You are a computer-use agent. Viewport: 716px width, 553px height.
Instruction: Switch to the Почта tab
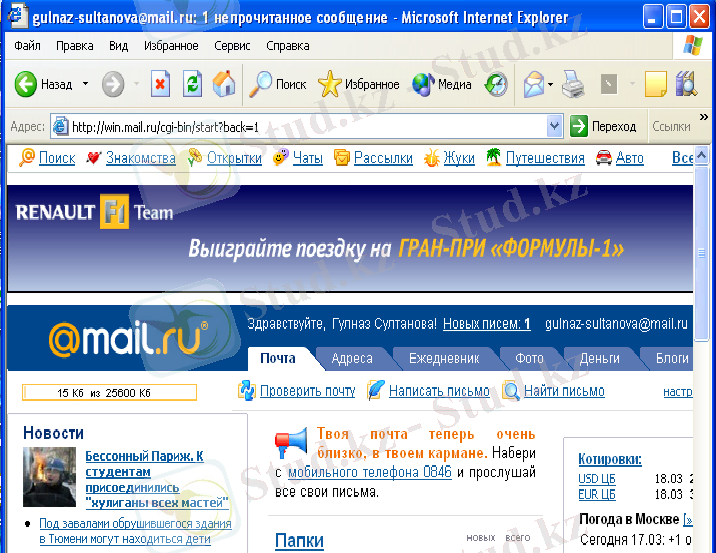[278, 358]
